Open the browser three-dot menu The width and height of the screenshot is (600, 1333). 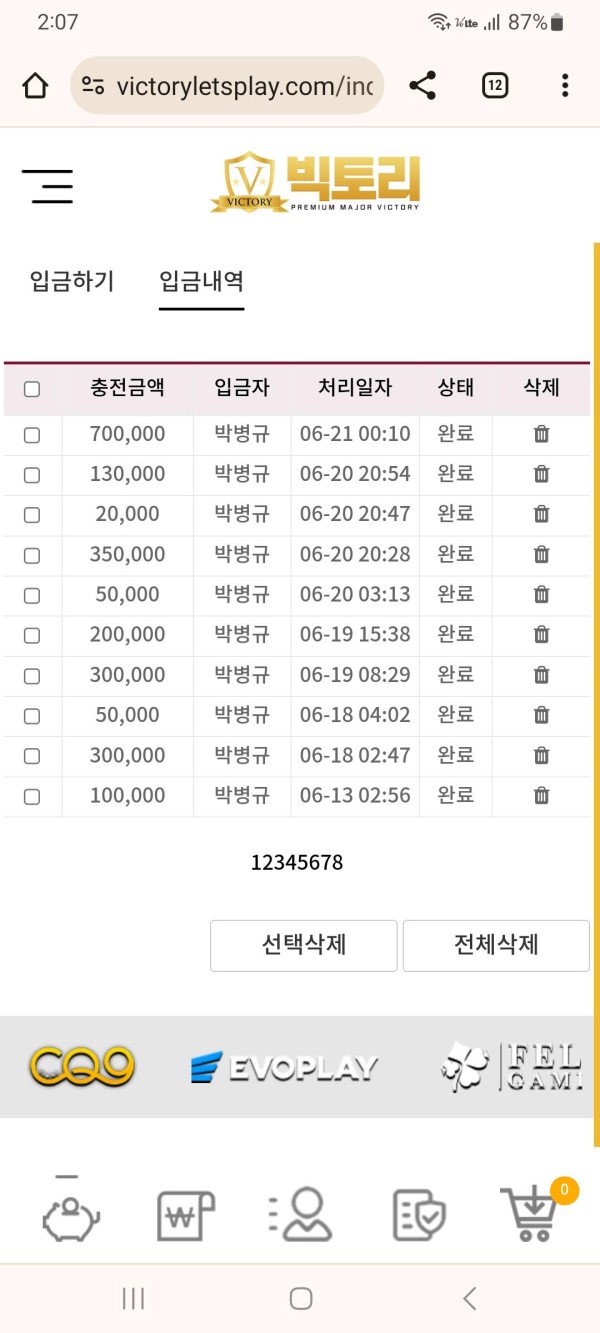[565, 86]
